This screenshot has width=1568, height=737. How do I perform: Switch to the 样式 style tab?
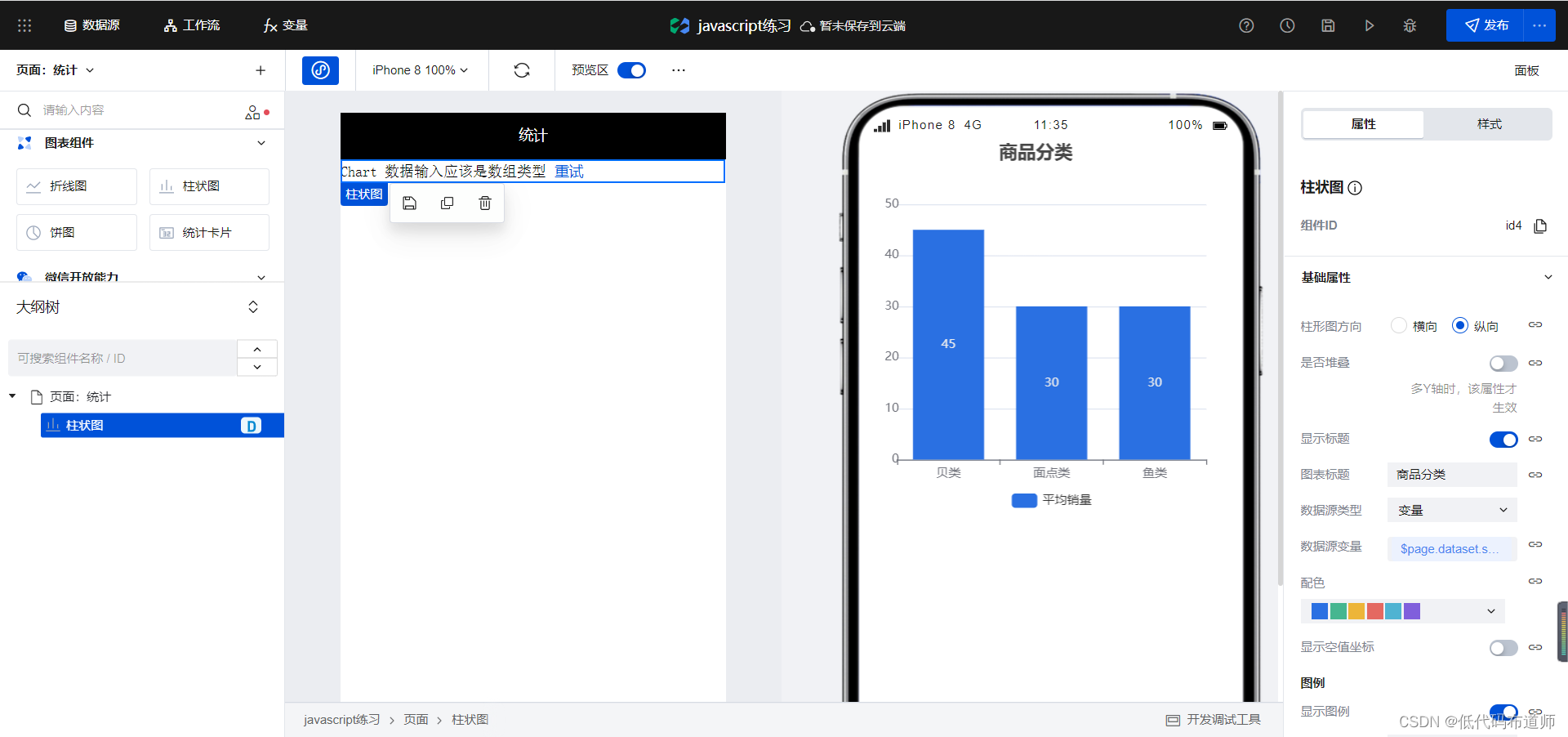[1489, 124]
